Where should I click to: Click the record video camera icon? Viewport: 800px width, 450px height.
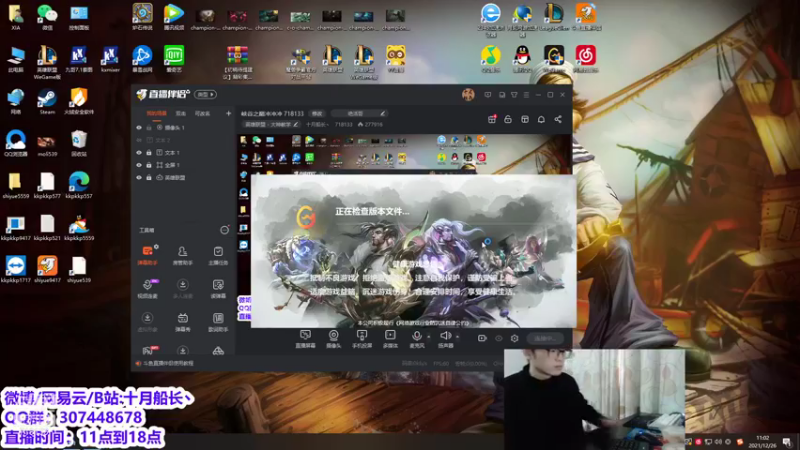coord(482,338)
